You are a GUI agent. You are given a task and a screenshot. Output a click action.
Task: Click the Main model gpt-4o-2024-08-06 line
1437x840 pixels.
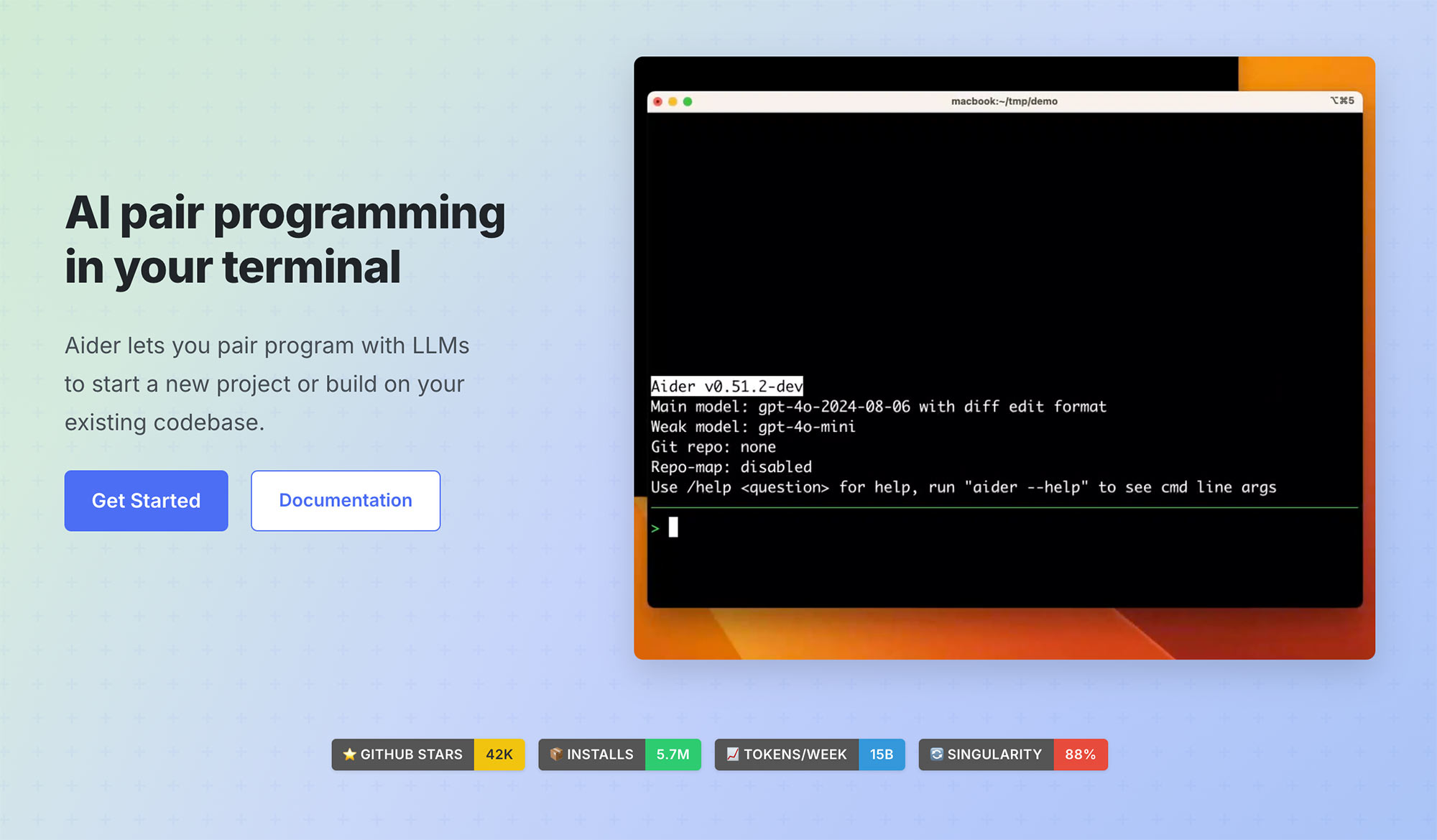click(x=878, y=407)
